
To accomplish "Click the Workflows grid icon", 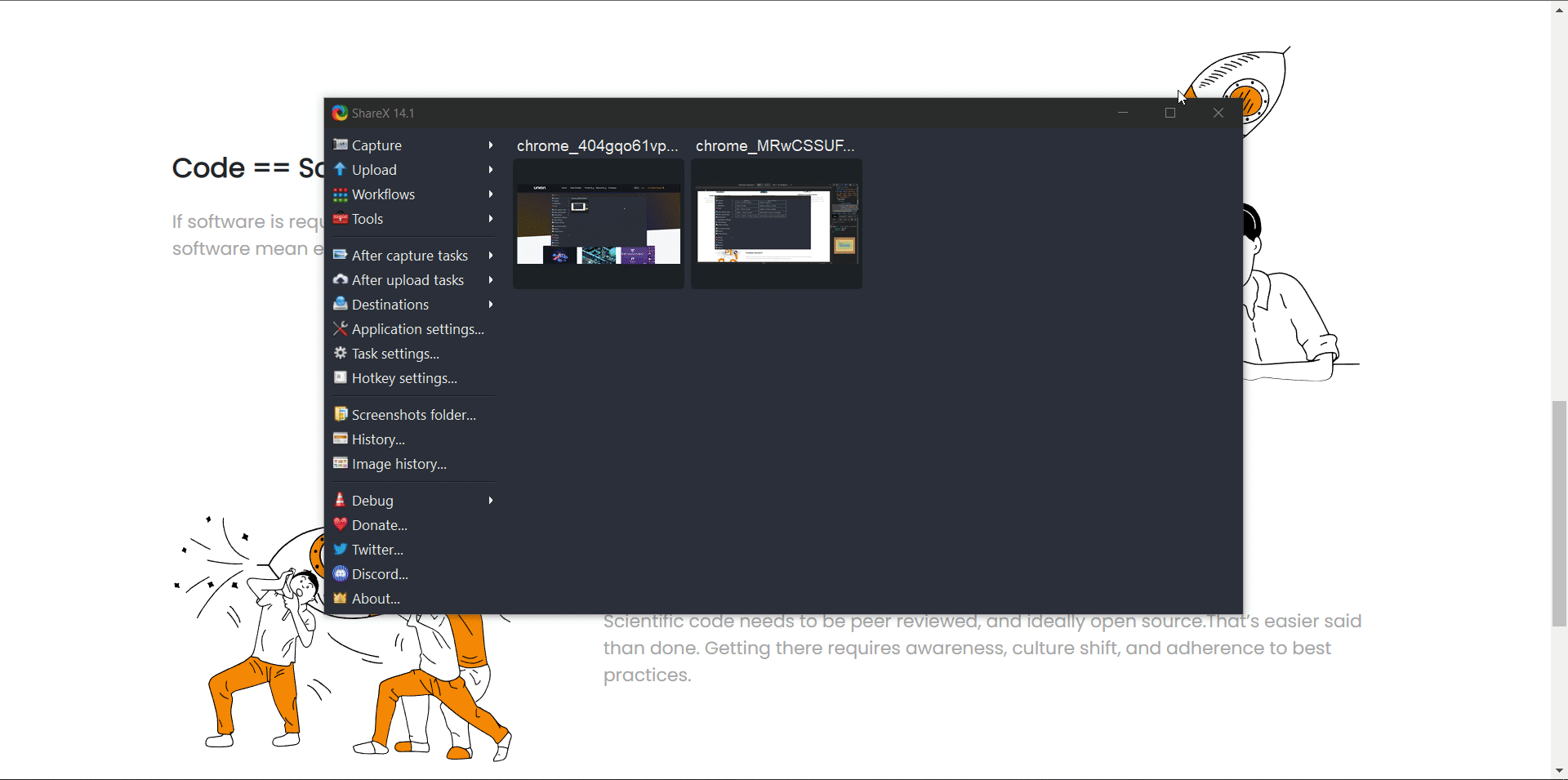I will (x=341, y=194).
